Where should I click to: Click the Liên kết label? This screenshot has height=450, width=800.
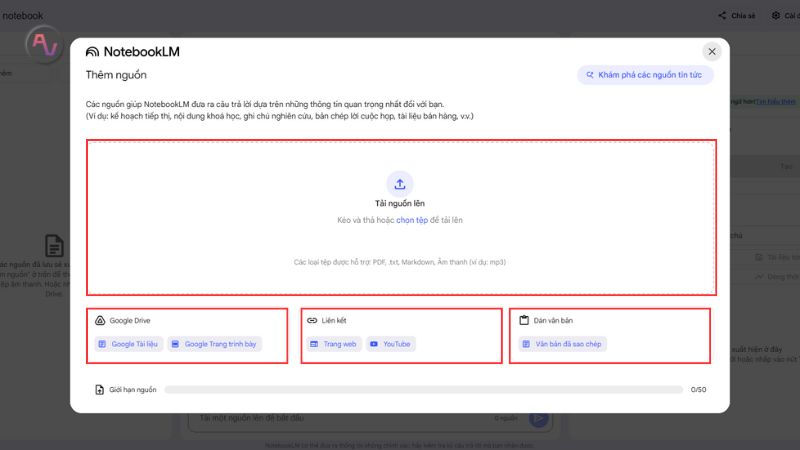point(334,320)
